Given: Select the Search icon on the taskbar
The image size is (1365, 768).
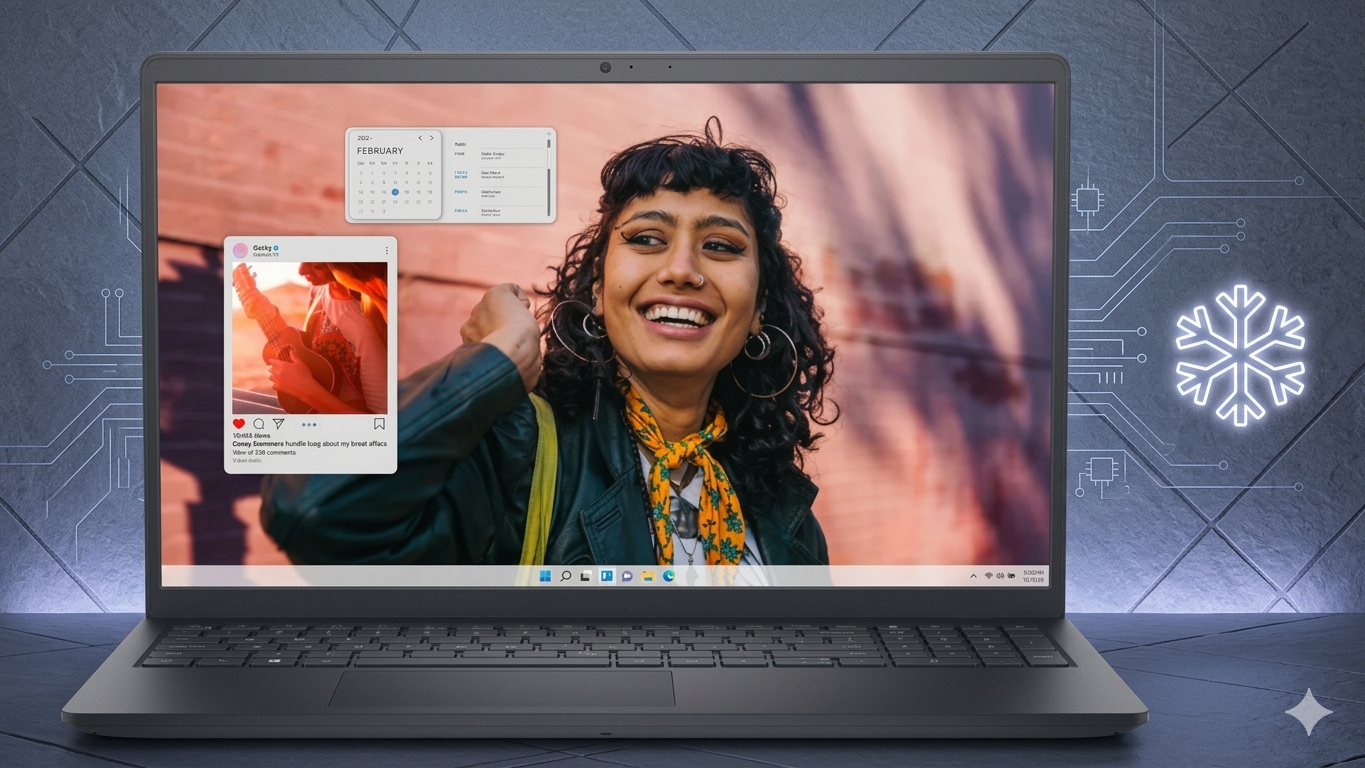Looking at the screenshot, I should [566, 576].
